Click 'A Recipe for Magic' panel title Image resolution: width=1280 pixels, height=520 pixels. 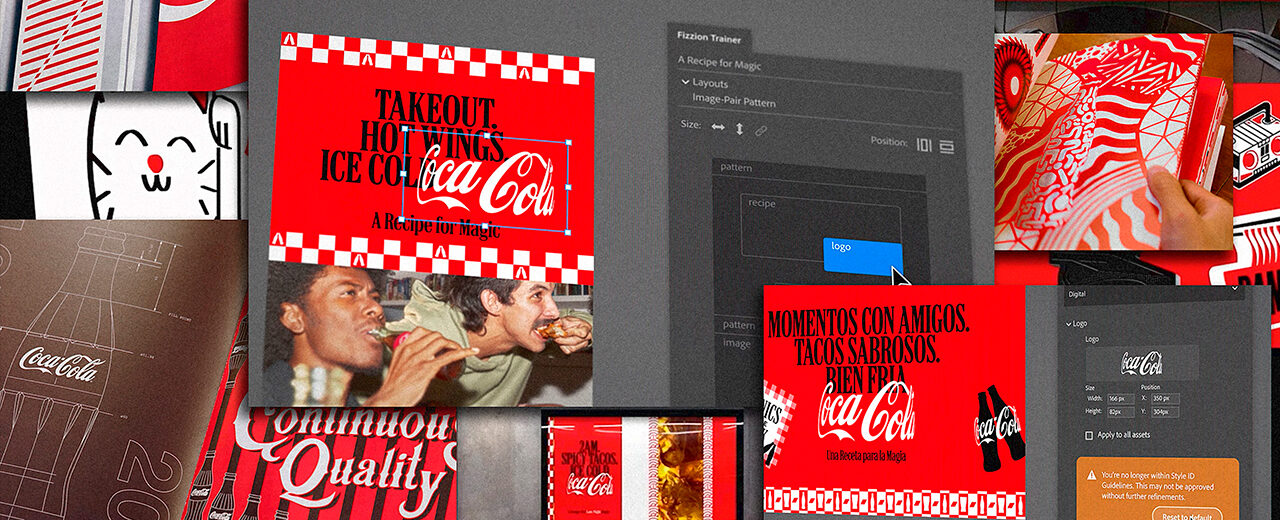[719, 63]
